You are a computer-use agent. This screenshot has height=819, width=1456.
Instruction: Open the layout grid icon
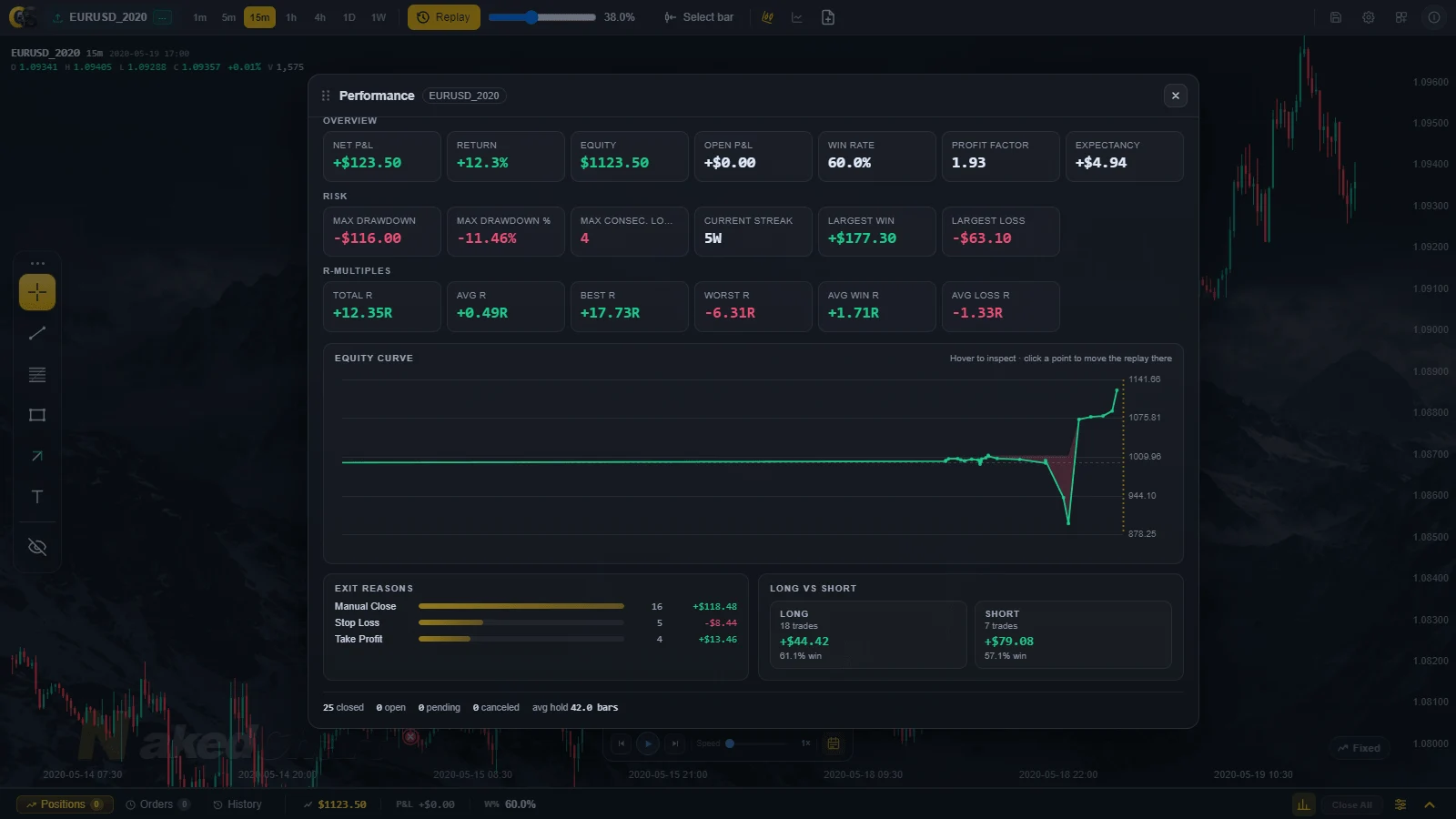[1401, 17]
